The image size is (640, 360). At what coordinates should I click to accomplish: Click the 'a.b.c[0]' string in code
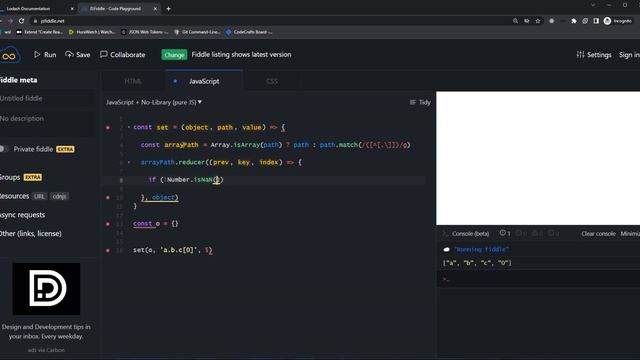click(179, 250)
